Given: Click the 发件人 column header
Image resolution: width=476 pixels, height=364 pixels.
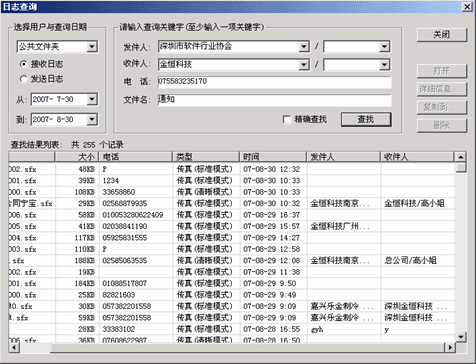Looking at the screenshot, I should tap(343, 157).
